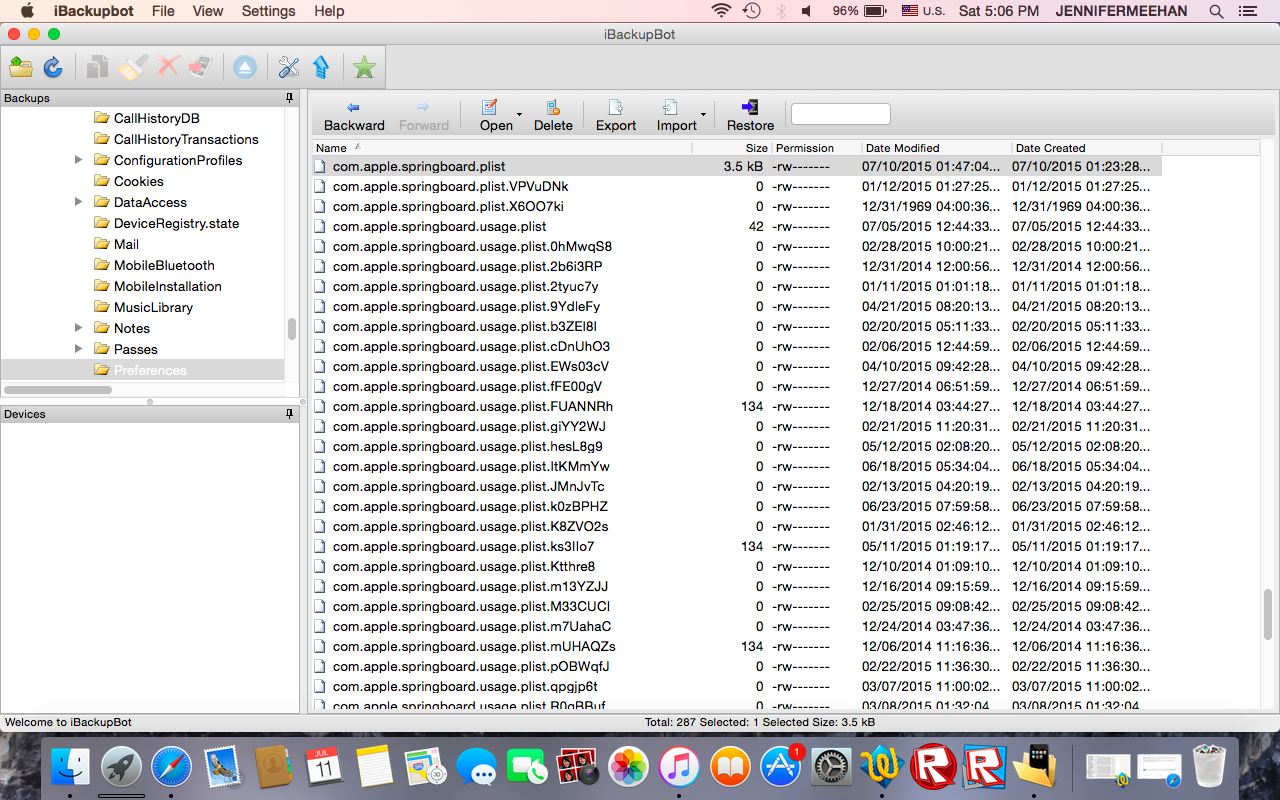Export the selected file

(616, 116)
